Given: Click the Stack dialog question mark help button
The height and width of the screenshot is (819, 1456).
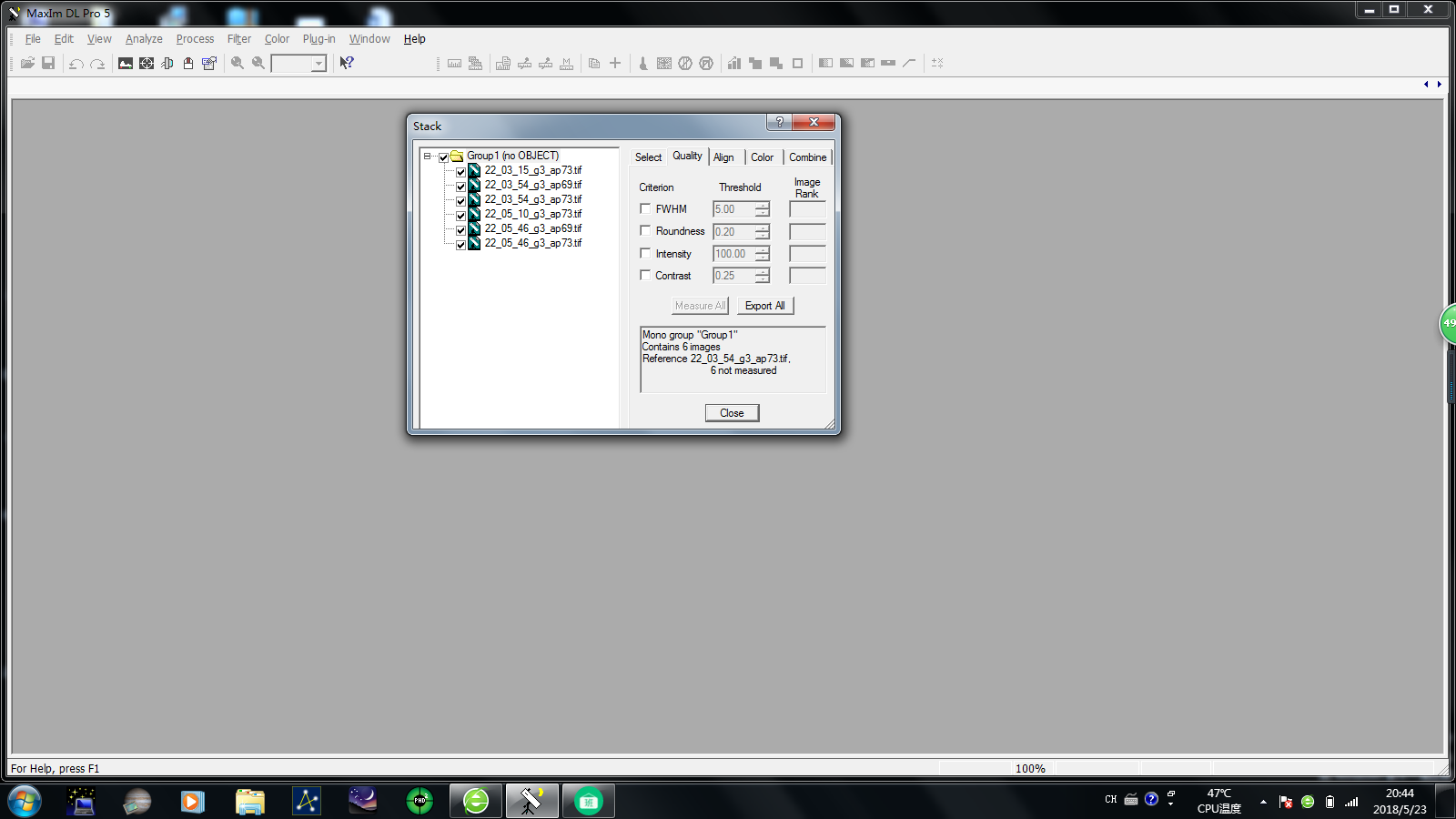Looking at the screenshot, I should pos(779,122).
